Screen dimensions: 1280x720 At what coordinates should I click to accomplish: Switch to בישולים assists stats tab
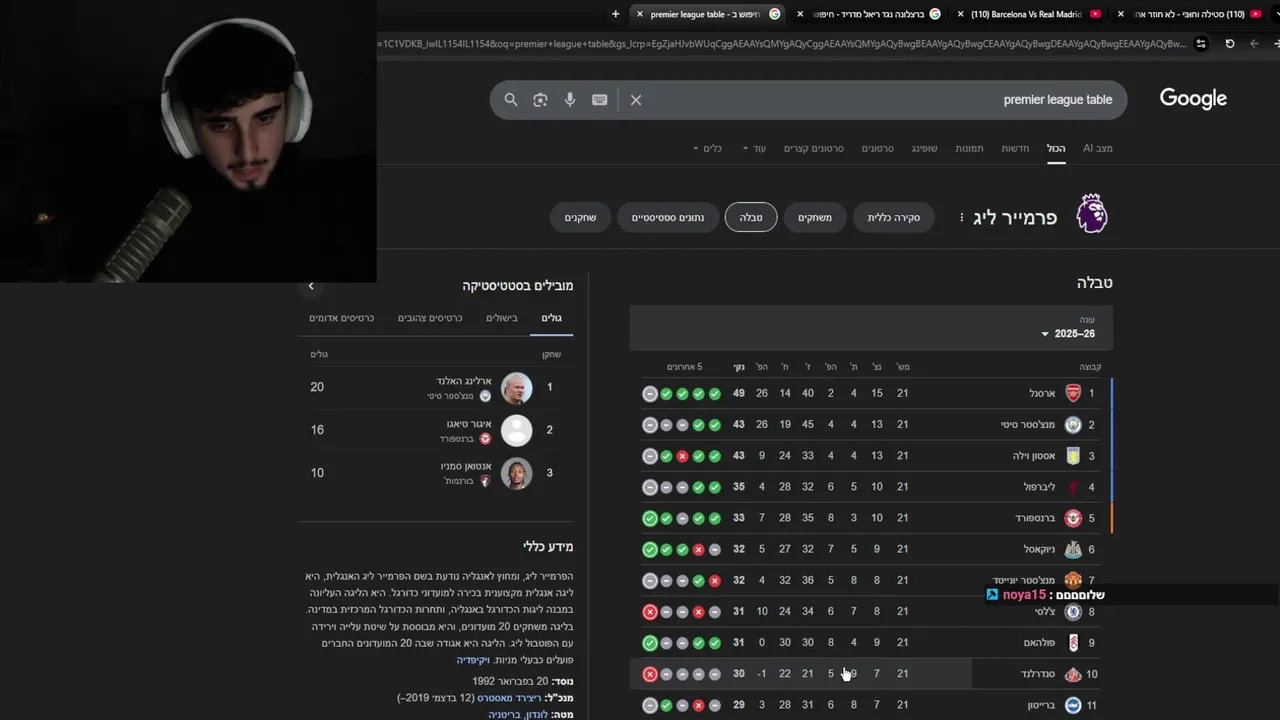(502, 318)
